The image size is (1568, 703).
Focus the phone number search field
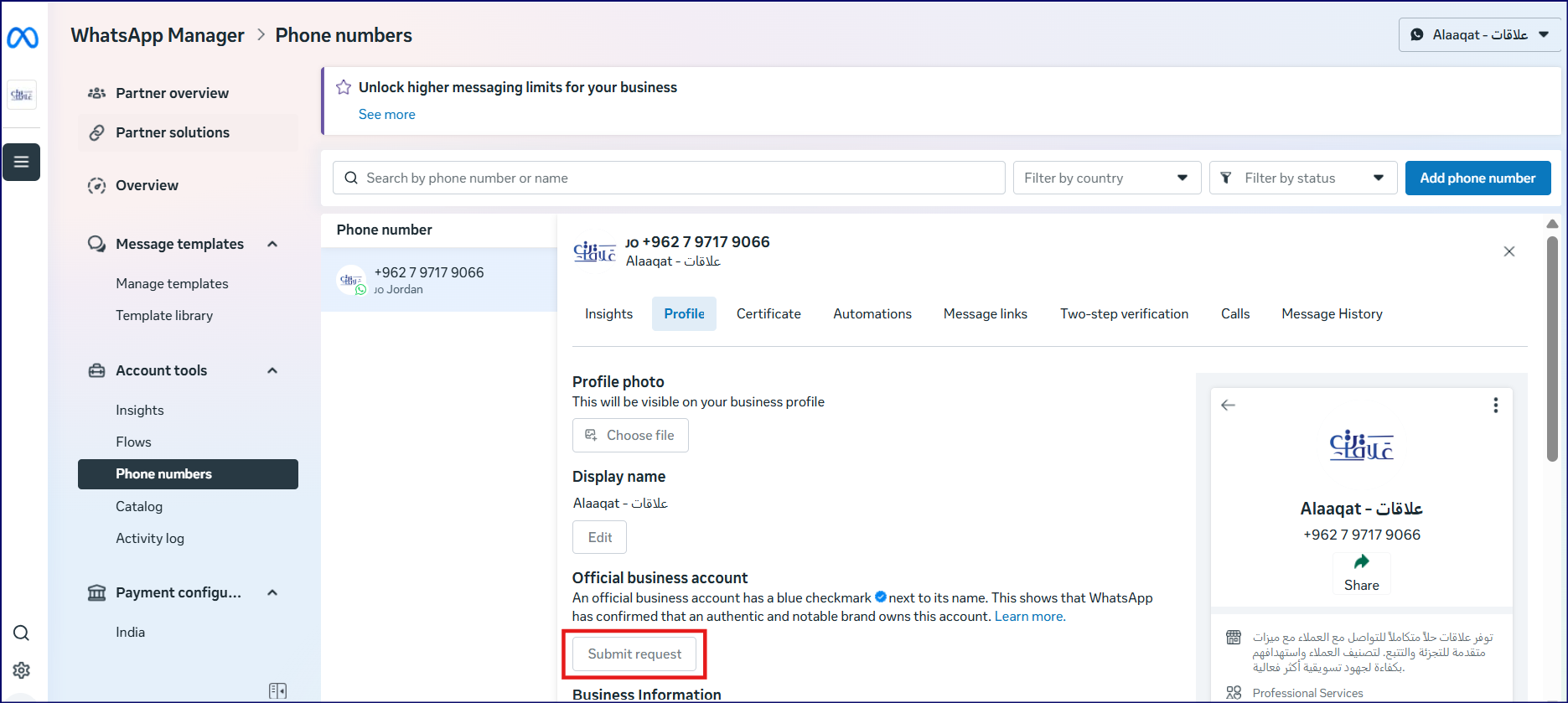coord(669,178)
